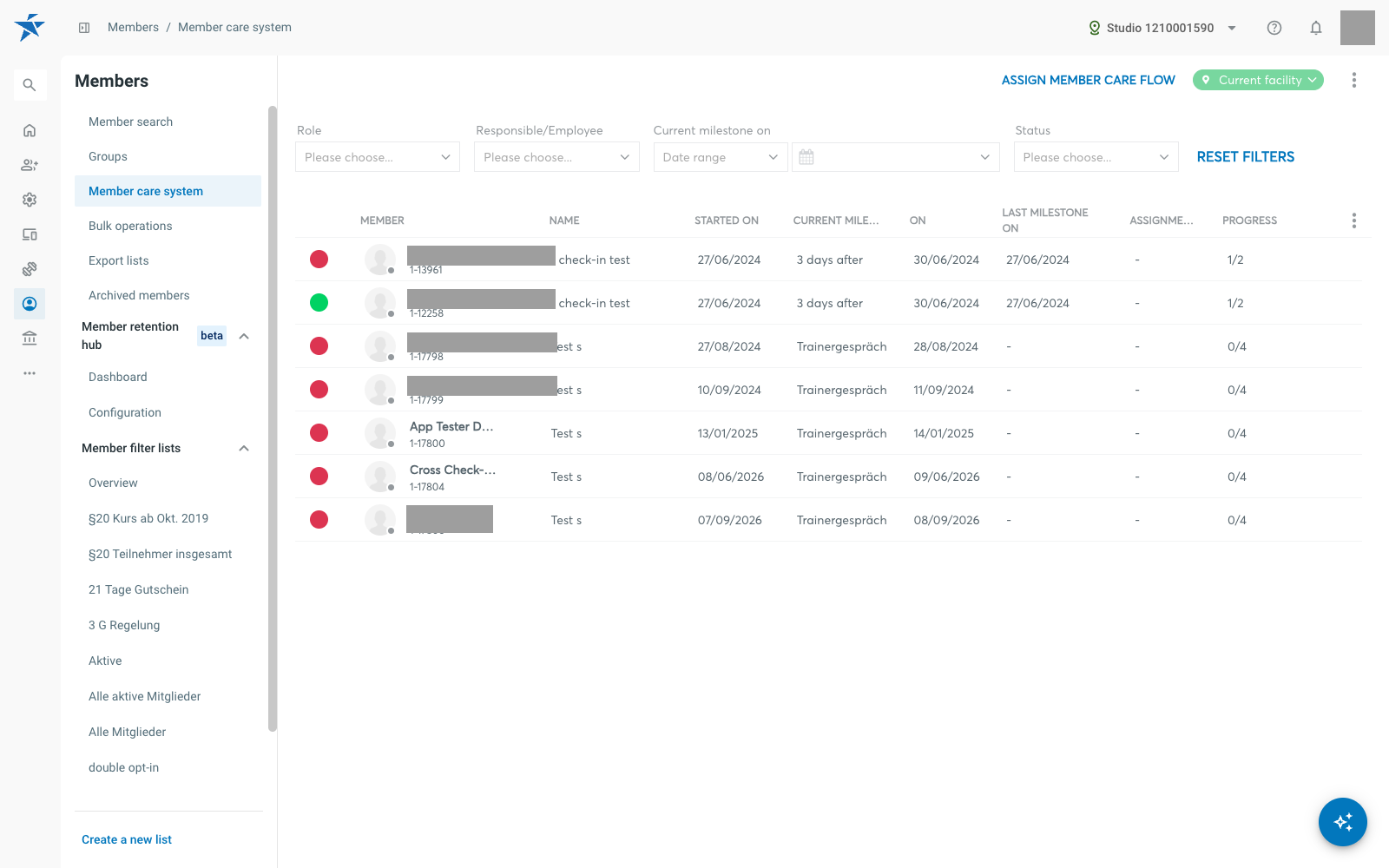The image size is (1389, 868).
Task: Toggle the Current facility filter chip
Action: click(1258, 80)
